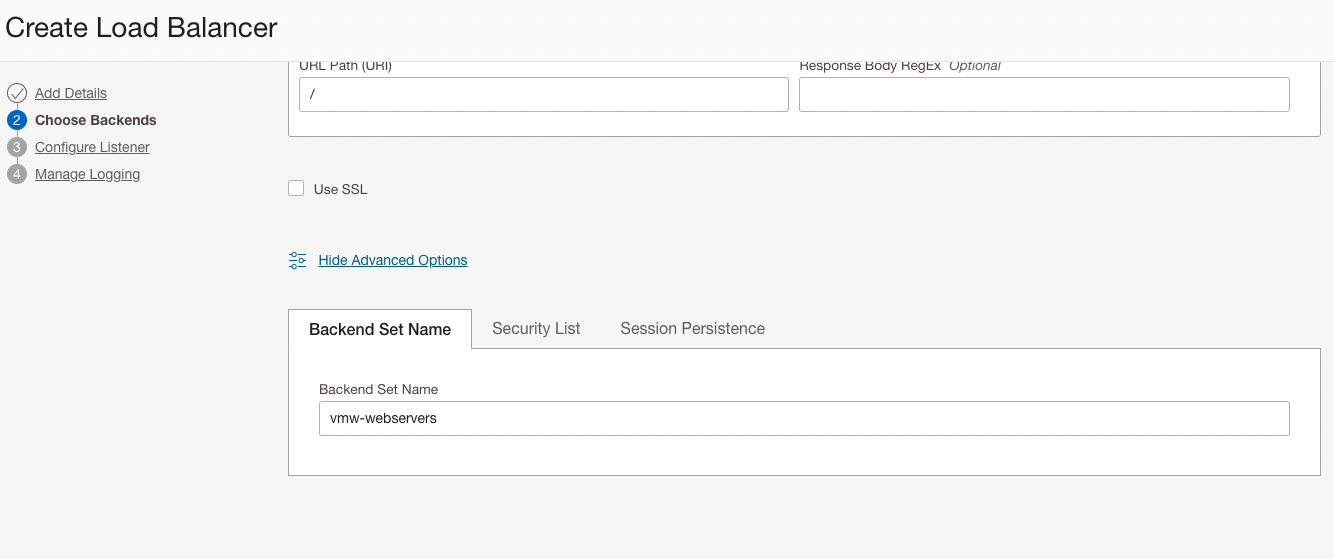Click the advanced options sliders icon
This screenshot has height=559, width=1334.
pyautogui.click(x=297, y=260)
